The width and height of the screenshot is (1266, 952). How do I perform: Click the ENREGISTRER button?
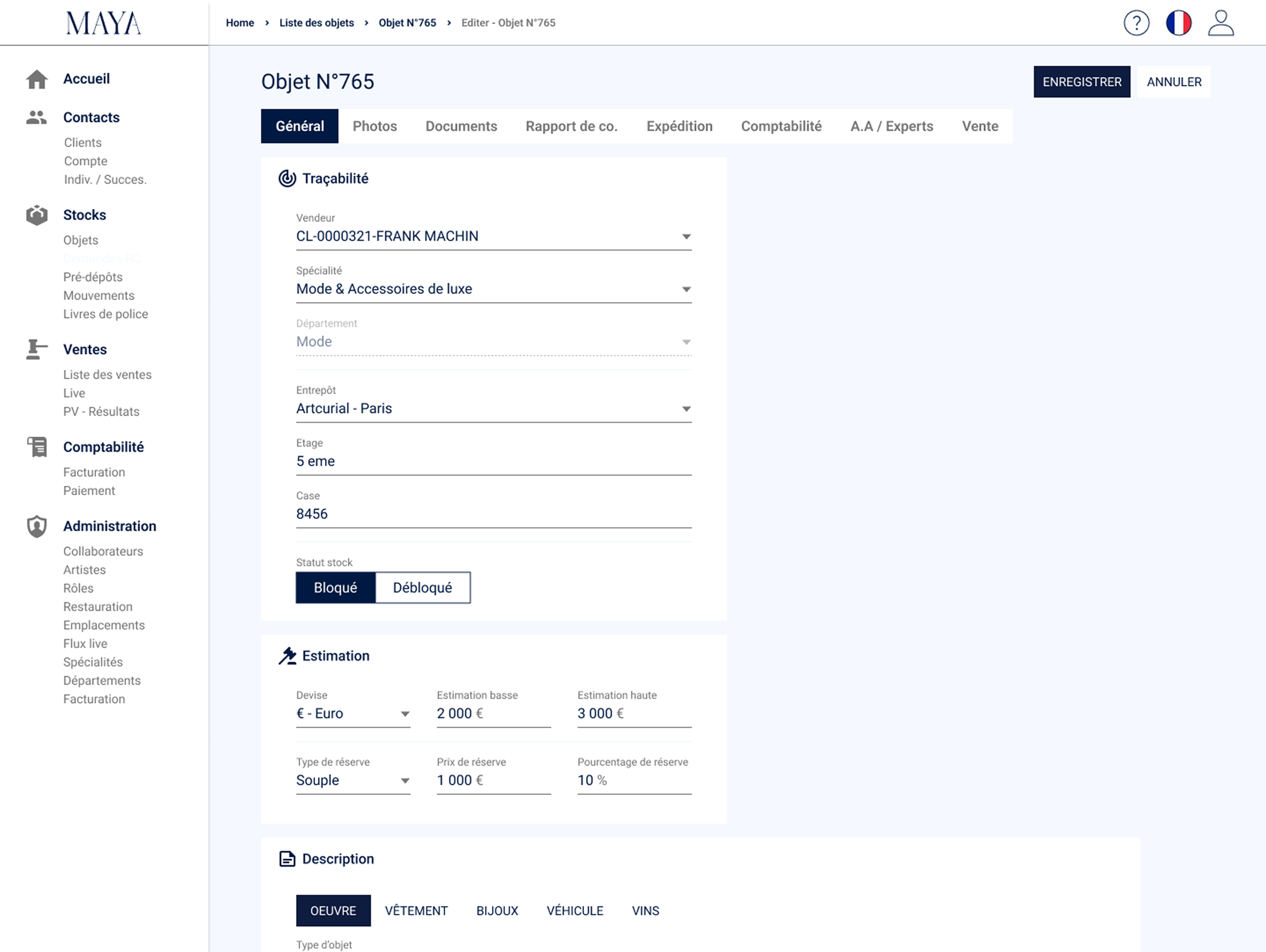[x=1082, y=82]
